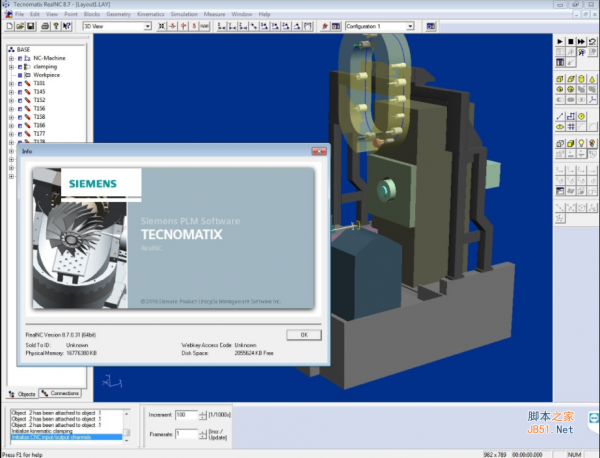The image size is (600, 458).
Task: Click the table window icon in right toolbar
Action: [560, 62]
